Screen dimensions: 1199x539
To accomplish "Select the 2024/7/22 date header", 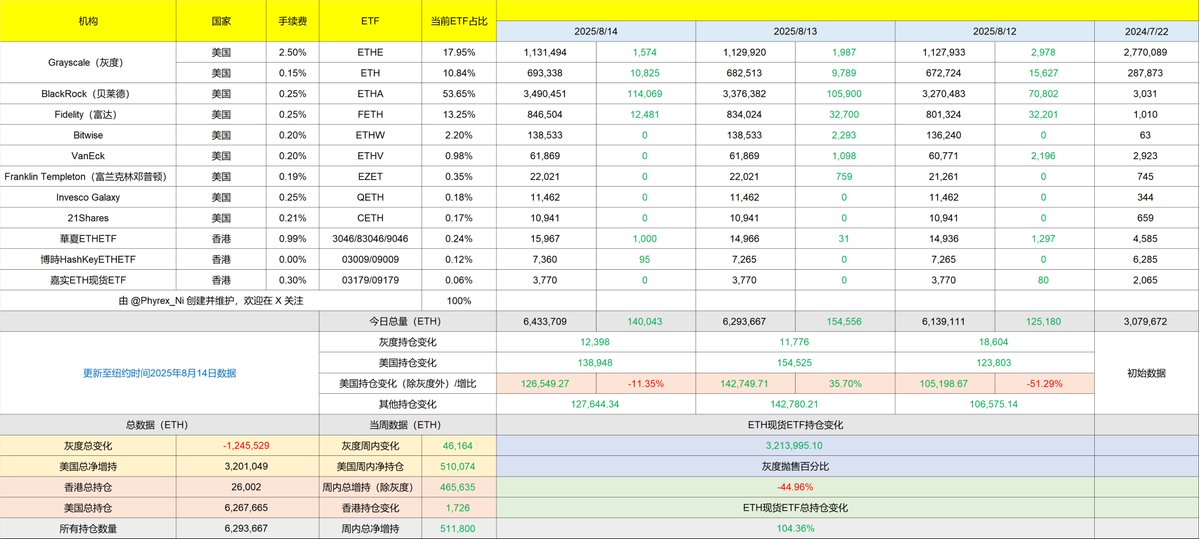I will [1147, 31].
